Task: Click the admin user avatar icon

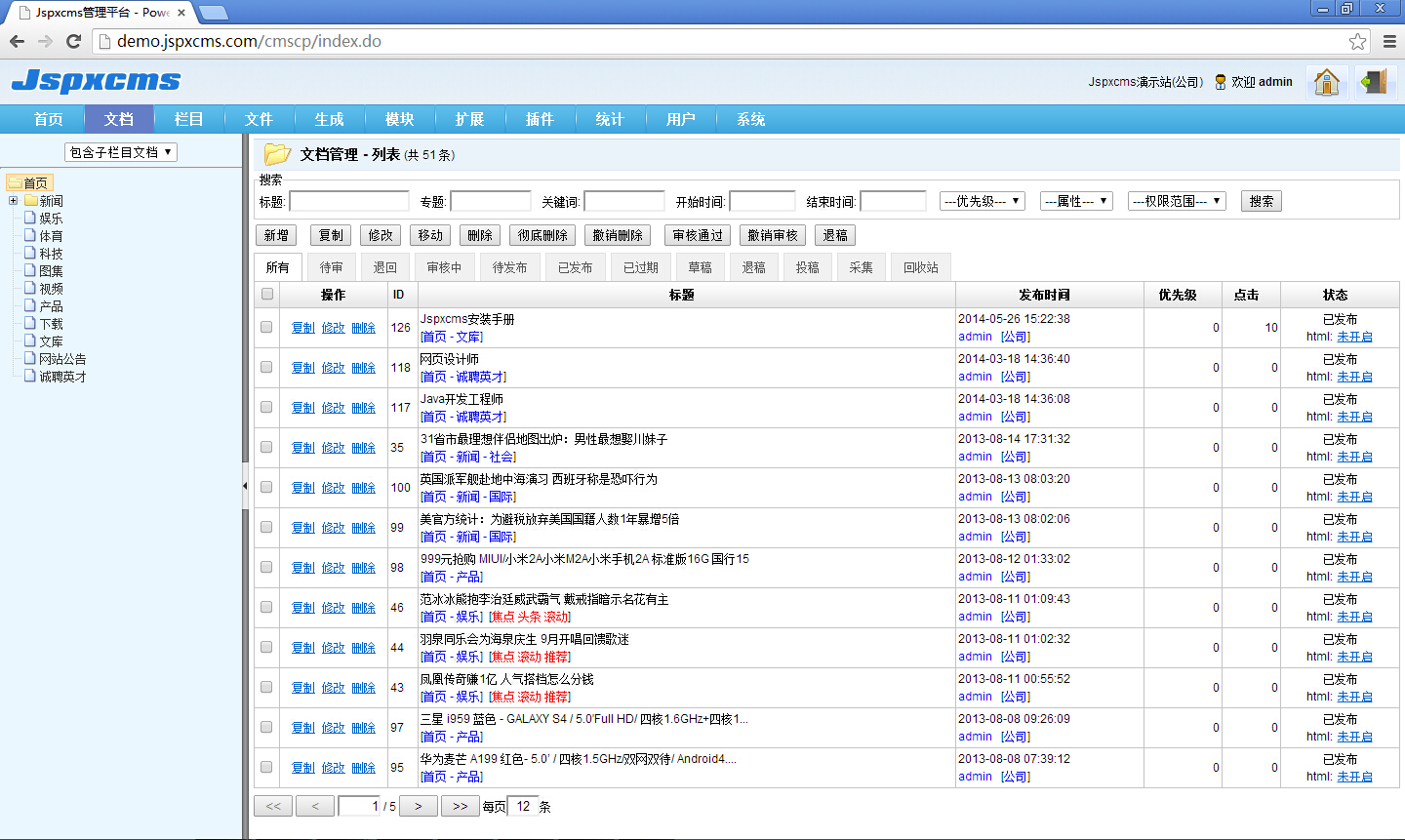Action: pos(1222,82)
